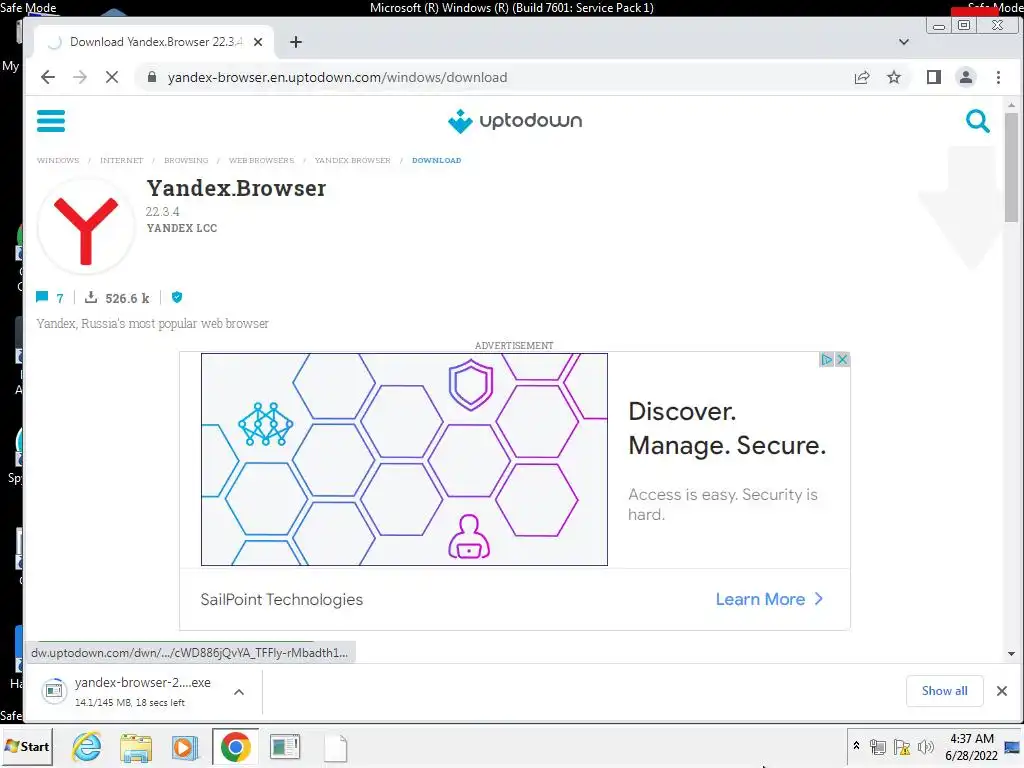Viewport: 1024px width, 768px height.
Task: Open the Uptodown hamburger menu
Action: pyautogui.click(x=51, y=121)
